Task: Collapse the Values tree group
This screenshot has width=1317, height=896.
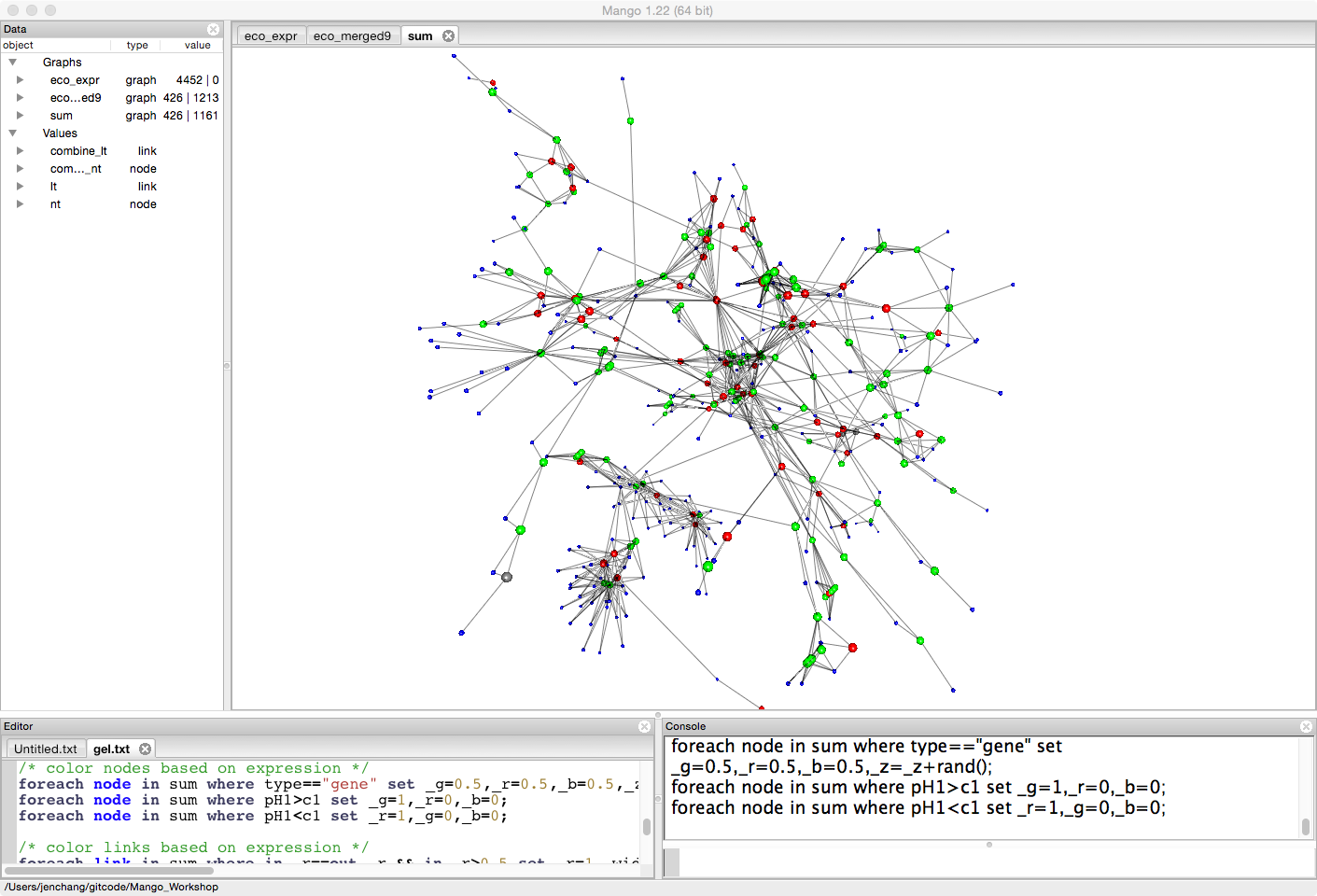Action: point(13,133)
